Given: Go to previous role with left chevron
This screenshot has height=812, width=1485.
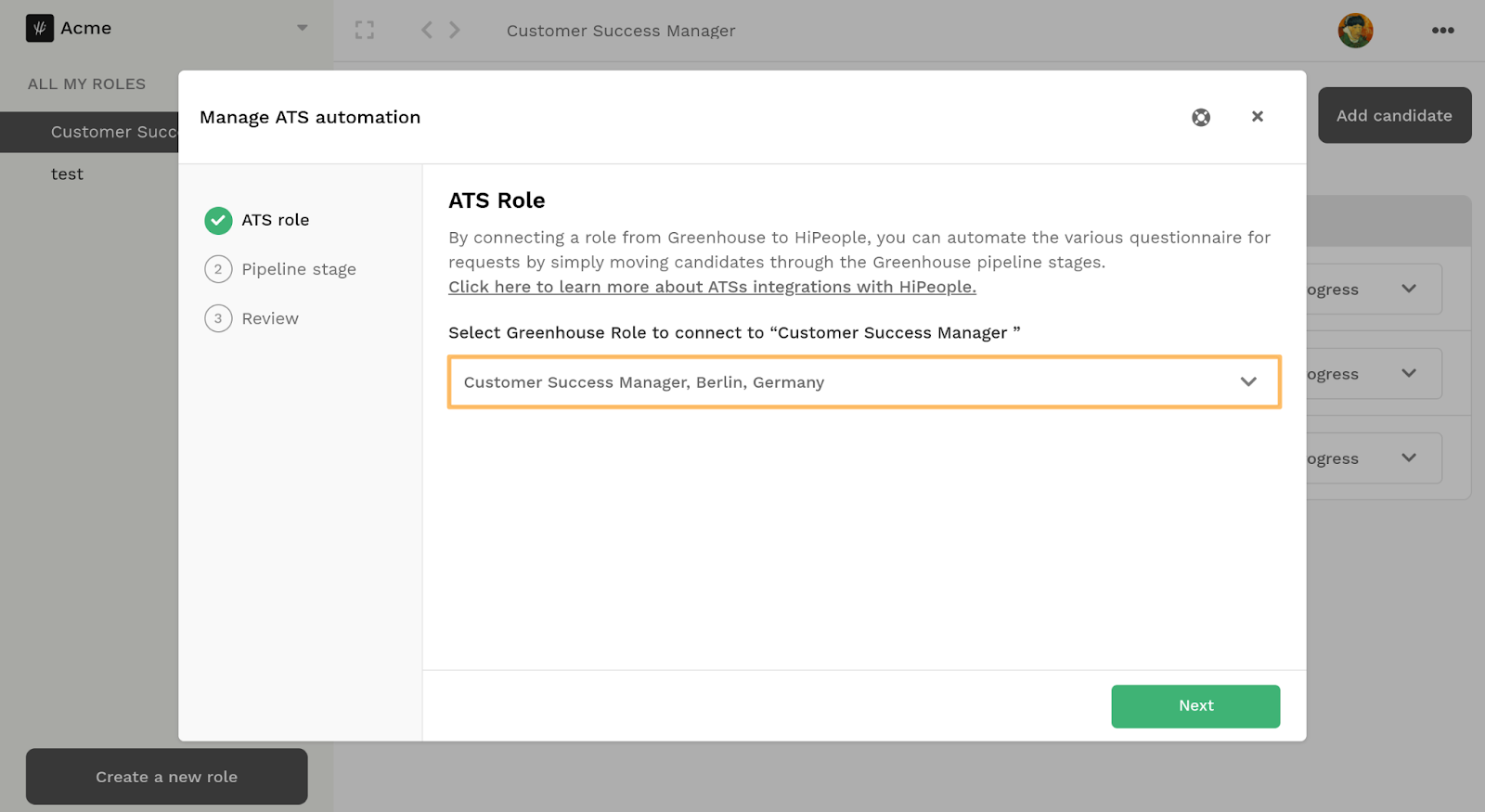Looking at the screenshot, I should (427, 31).
